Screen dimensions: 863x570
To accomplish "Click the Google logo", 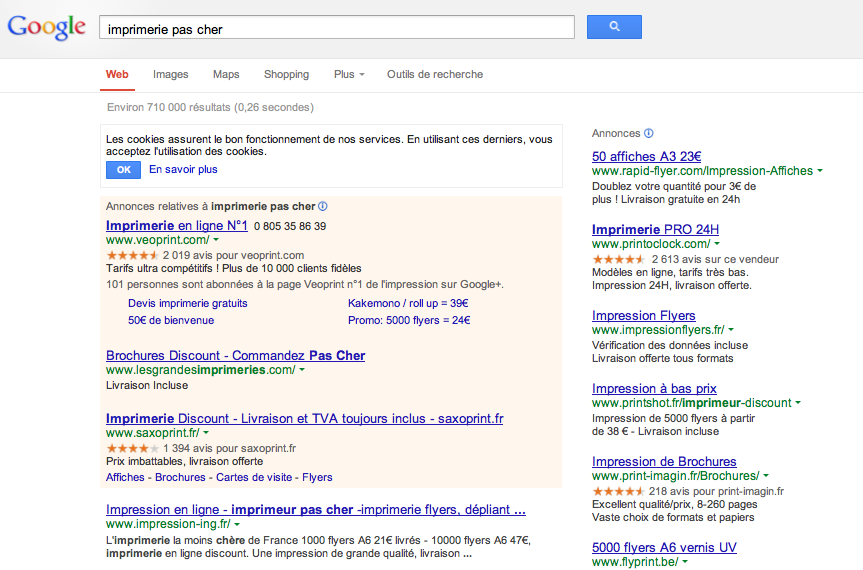I will pos(47,28).
